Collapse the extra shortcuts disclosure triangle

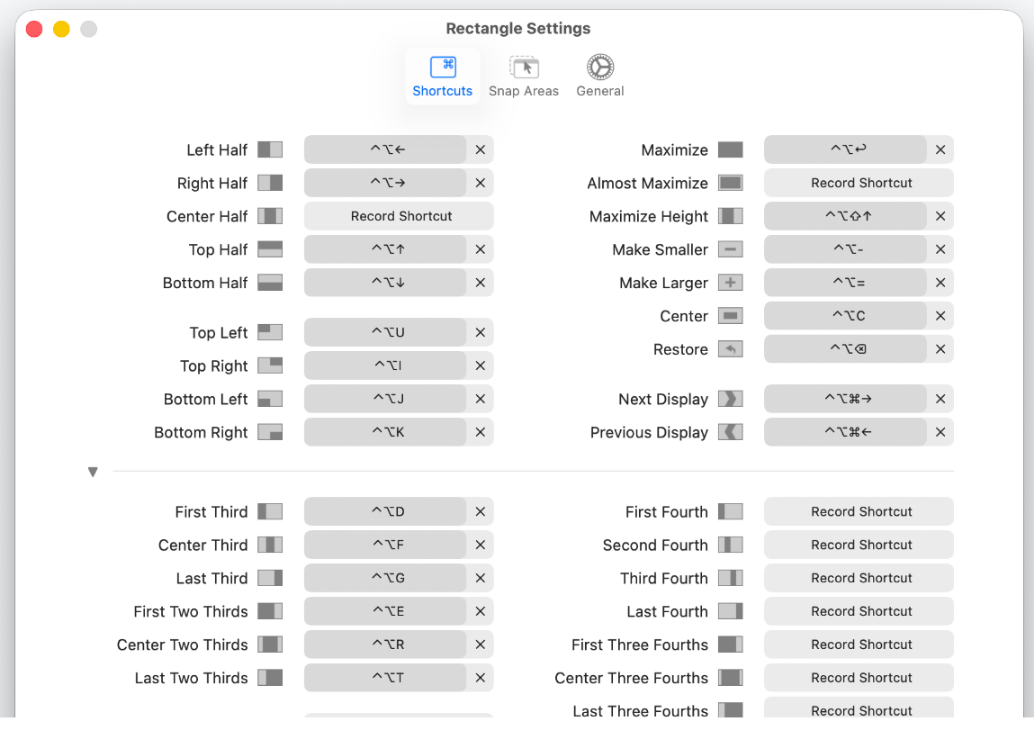pos(93,471)
